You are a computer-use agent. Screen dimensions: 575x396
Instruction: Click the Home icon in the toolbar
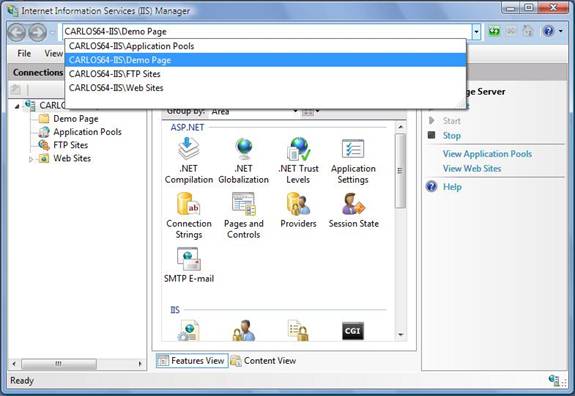pyautogui.click(x=528, y=31)
